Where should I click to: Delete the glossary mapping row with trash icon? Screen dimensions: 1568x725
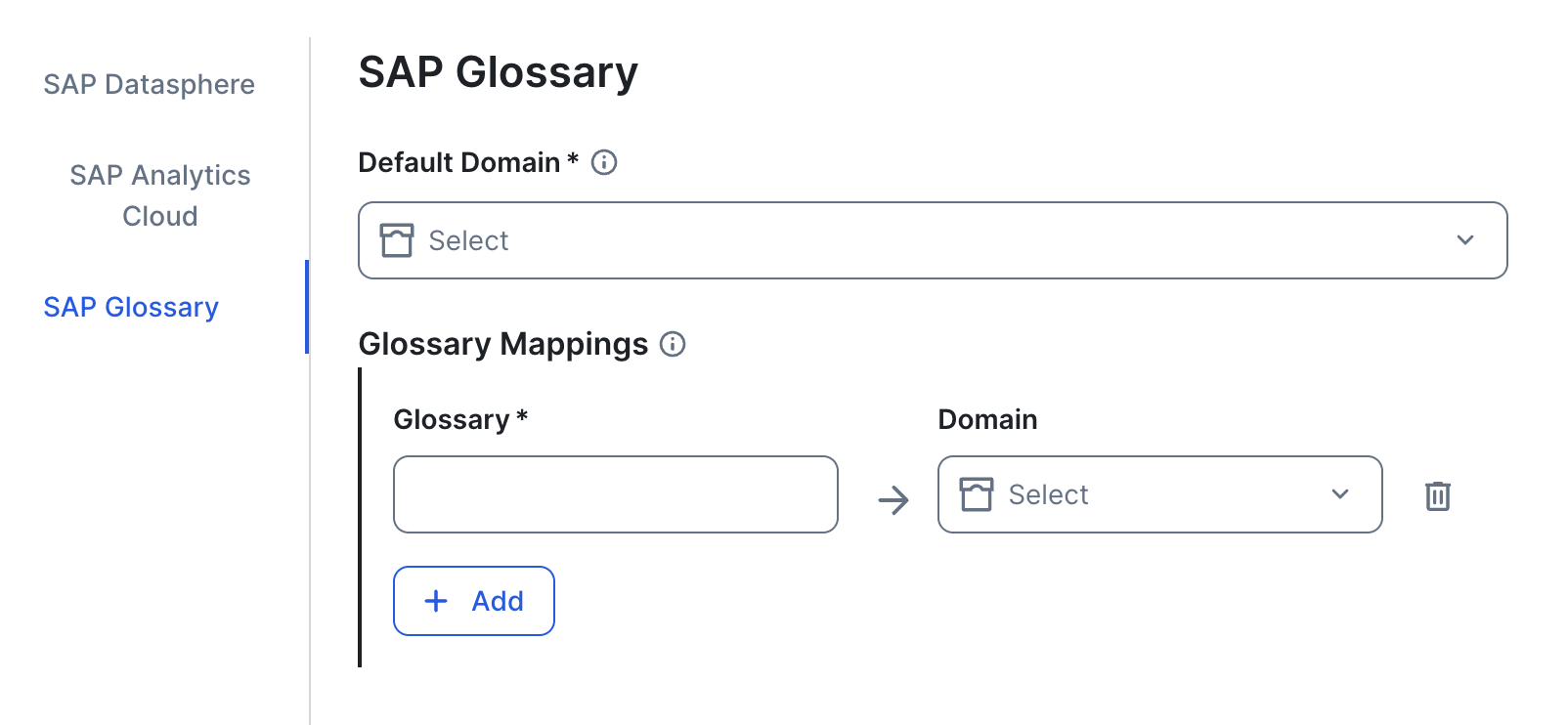pos(1437,495)
